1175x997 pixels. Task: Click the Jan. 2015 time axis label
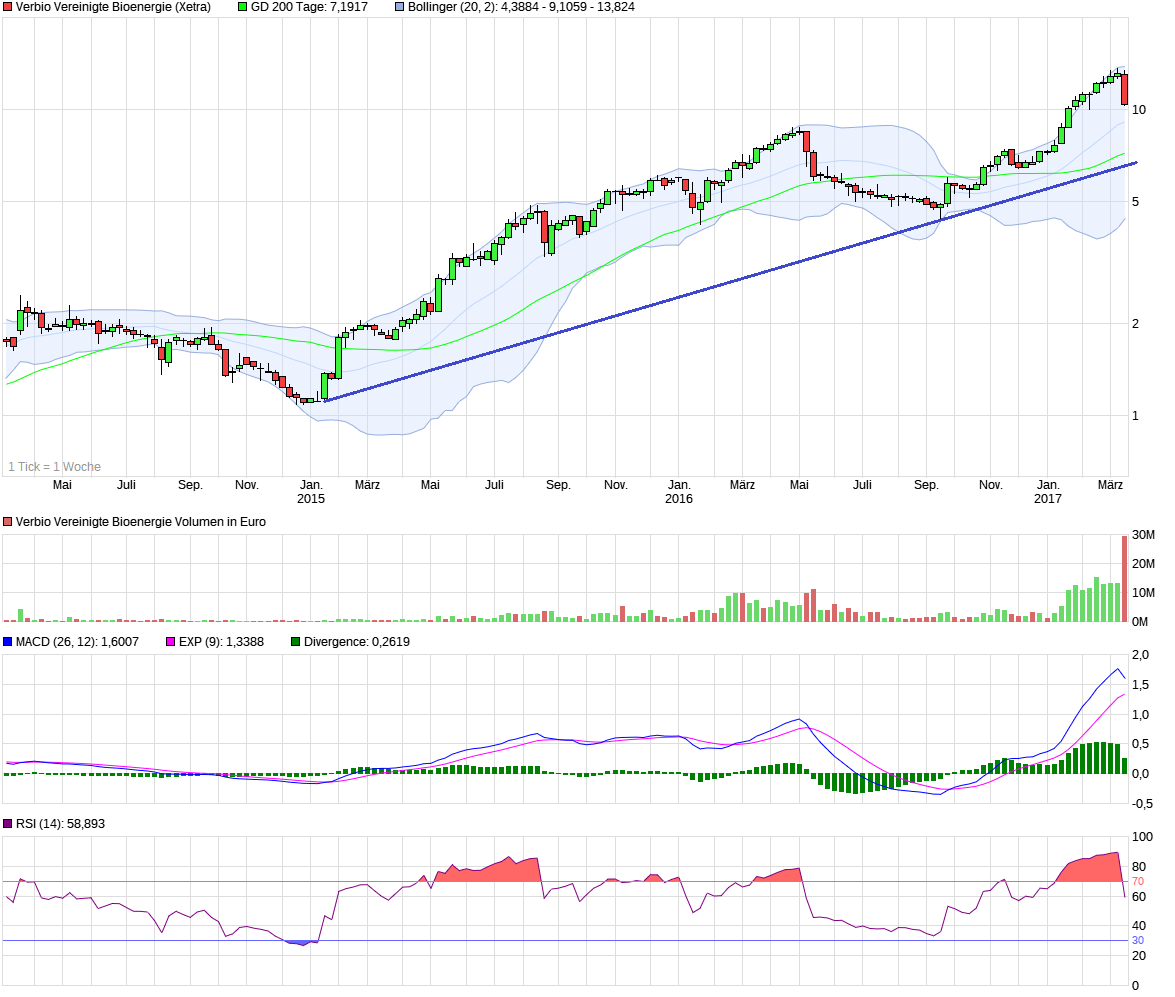point(311,492)
